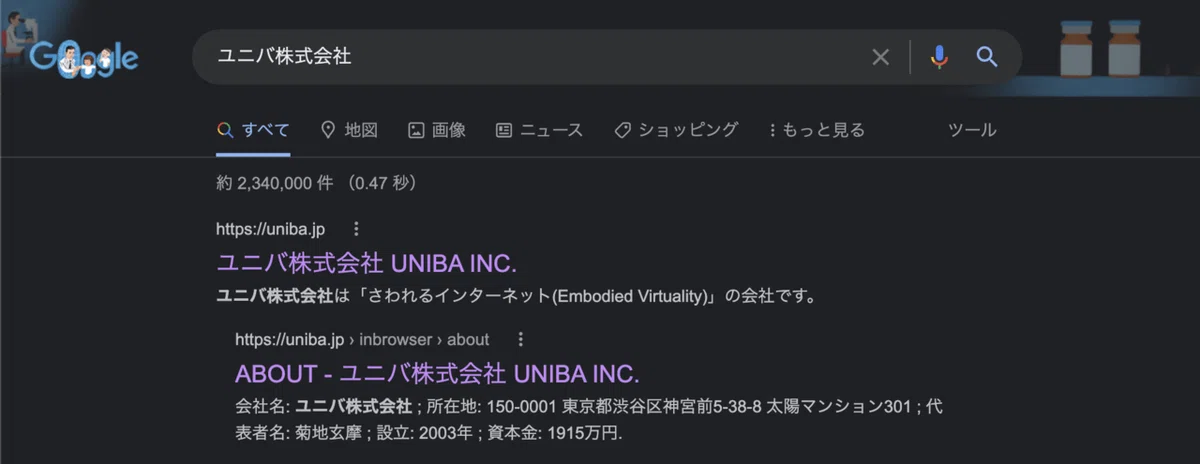The width and height of the screenshot is (1200, 464).
Task: Open three-dot menu beside inbrowser › about
Action: (520, 339)
